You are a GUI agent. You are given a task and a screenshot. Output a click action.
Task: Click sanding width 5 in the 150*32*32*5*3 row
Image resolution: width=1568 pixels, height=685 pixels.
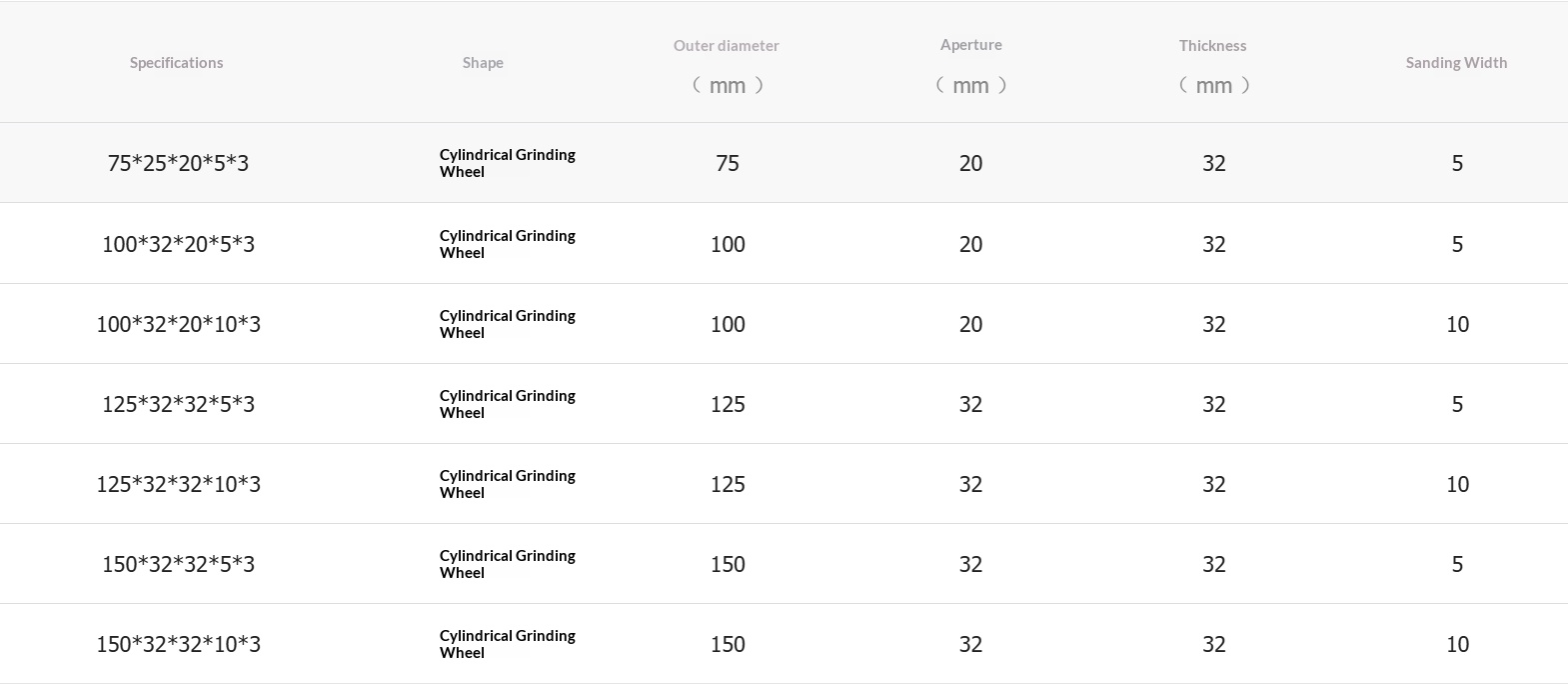(x=1457, y=564)
